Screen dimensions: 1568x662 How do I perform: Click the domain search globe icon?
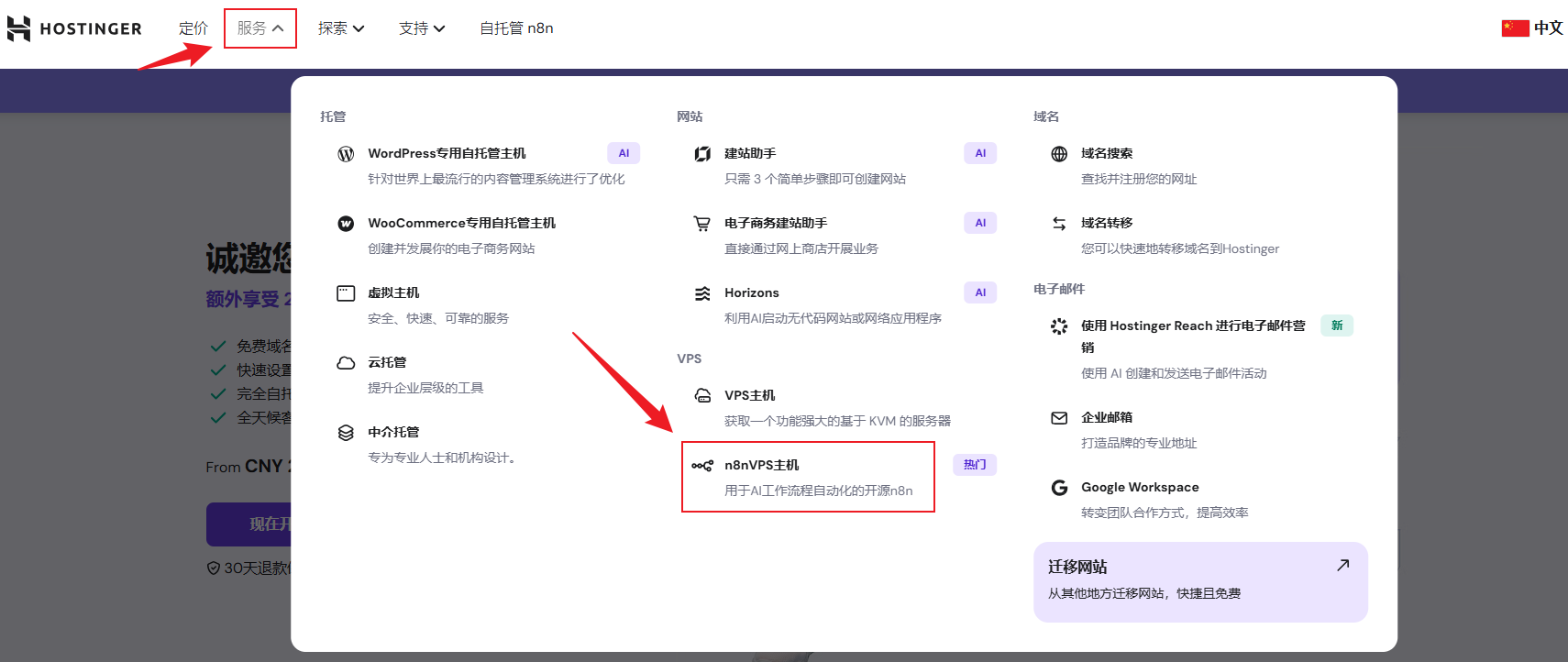click(1059, 154)
